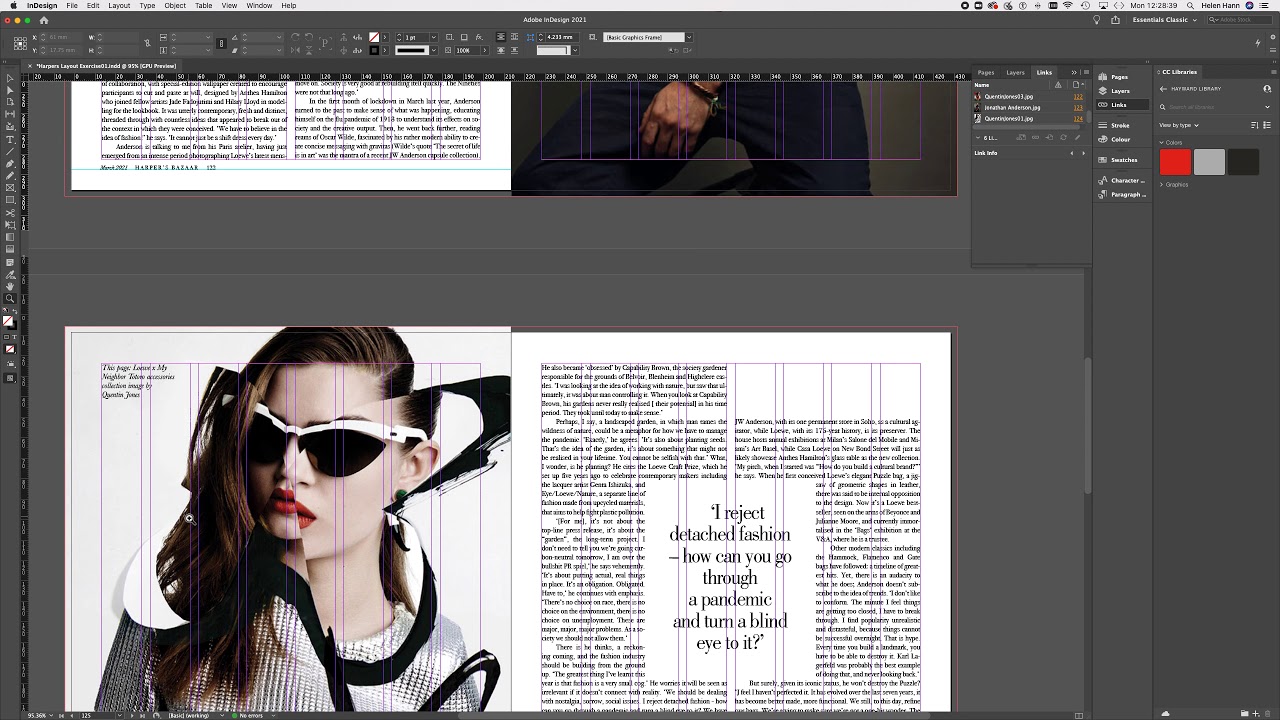Expand the Graphics section in CC Libraries
Image resolution: width=1280 pixels, height=720 pixels.
(1162, 184)
